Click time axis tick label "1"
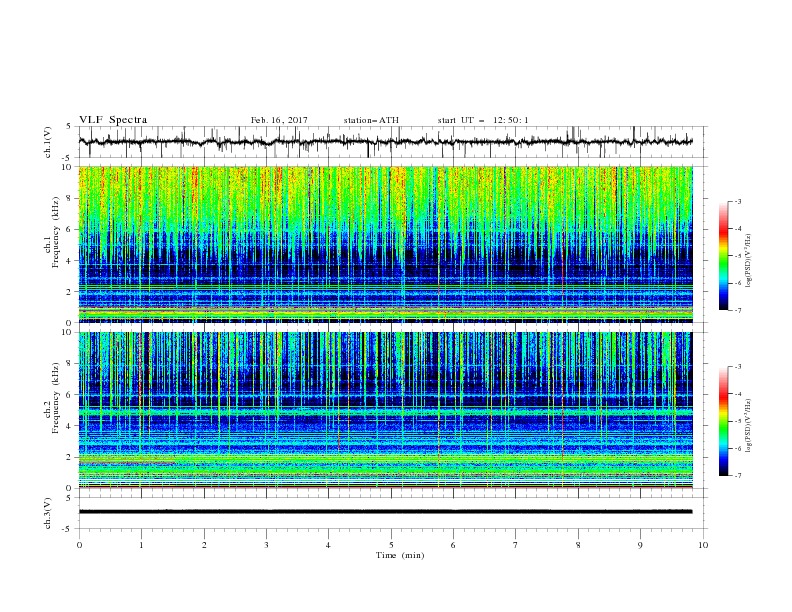 141,545
